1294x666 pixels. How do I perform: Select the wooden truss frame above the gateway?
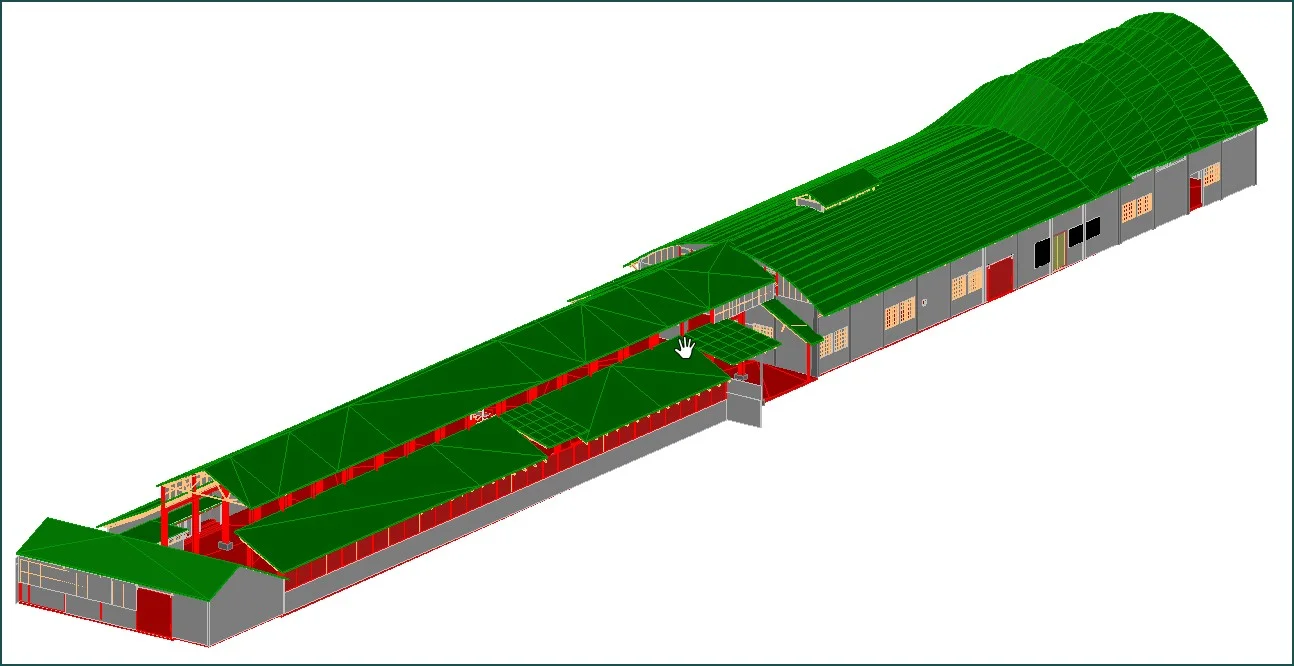click(x=190, y=485)
